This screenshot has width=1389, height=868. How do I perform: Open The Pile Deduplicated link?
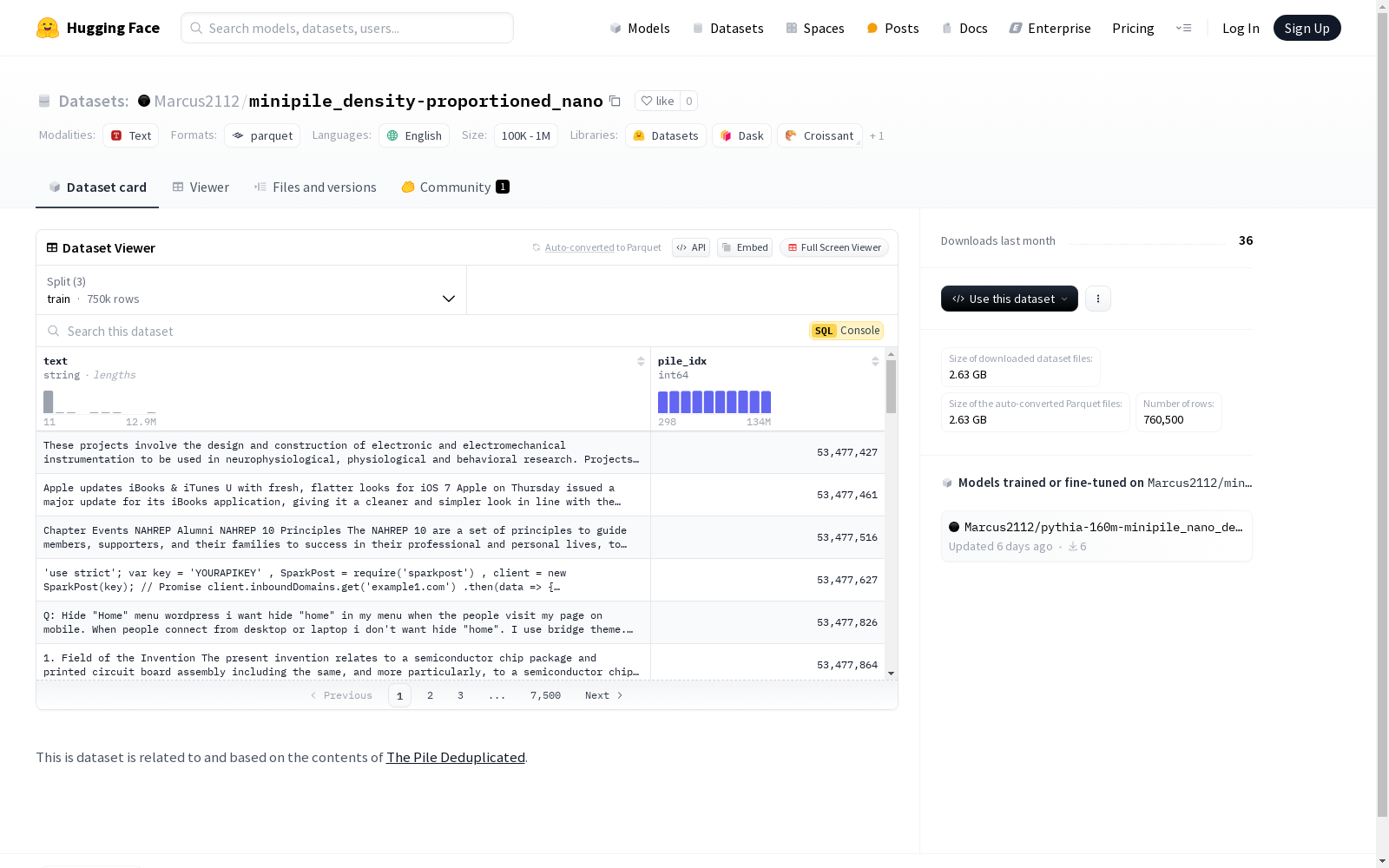click(x=456, y=757)
